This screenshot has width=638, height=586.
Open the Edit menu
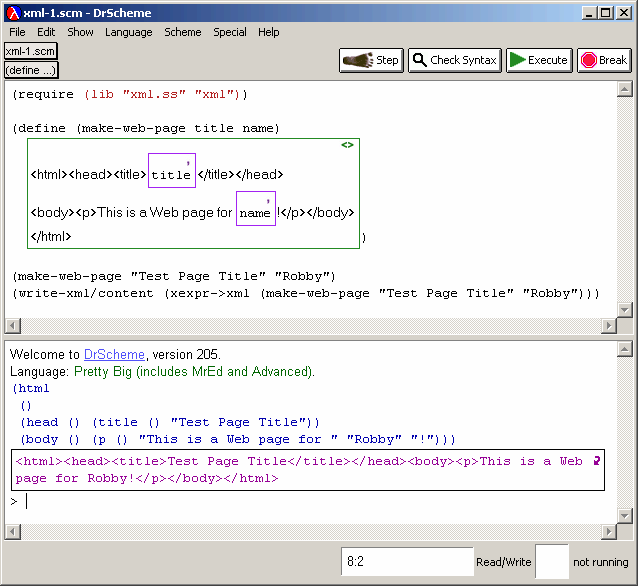coord(46,32)
